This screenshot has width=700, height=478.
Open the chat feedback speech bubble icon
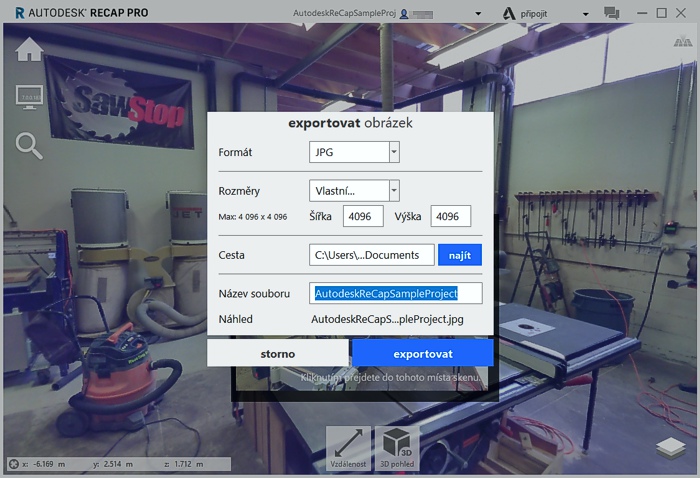612,13
